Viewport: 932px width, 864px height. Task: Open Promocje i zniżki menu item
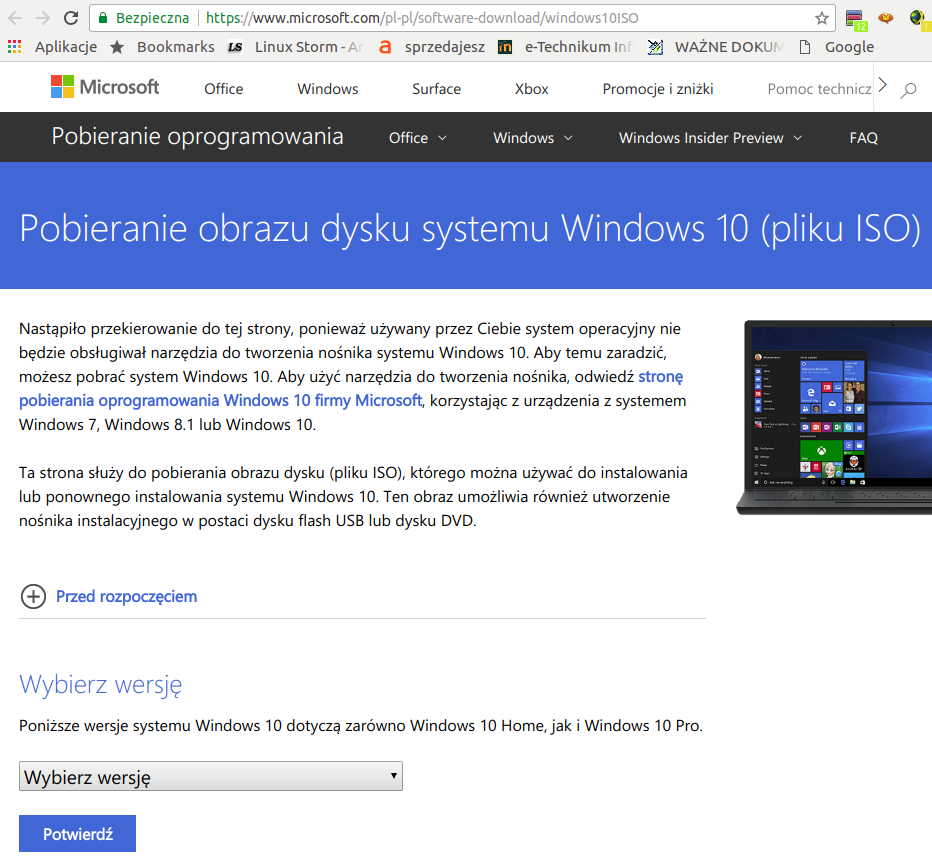657,89
